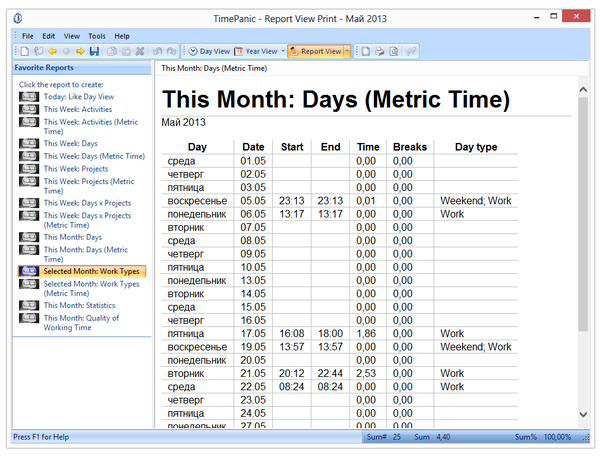The height and width of the screenshot is (456, 600).
Task: Select highlighted Selected Month: Work Types
Action: click(x=91, y=271)
